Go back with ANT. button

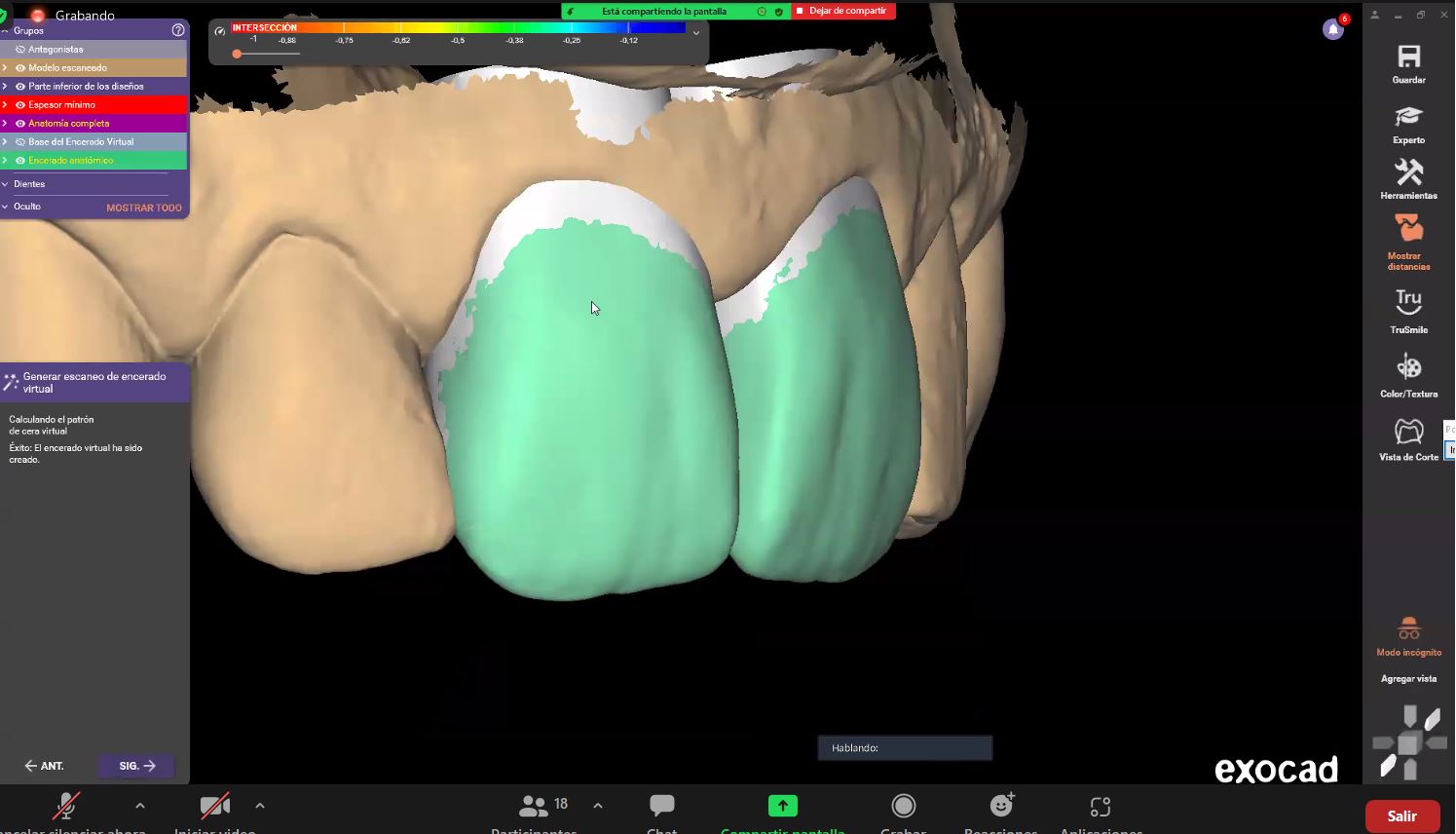coord(45,766)
